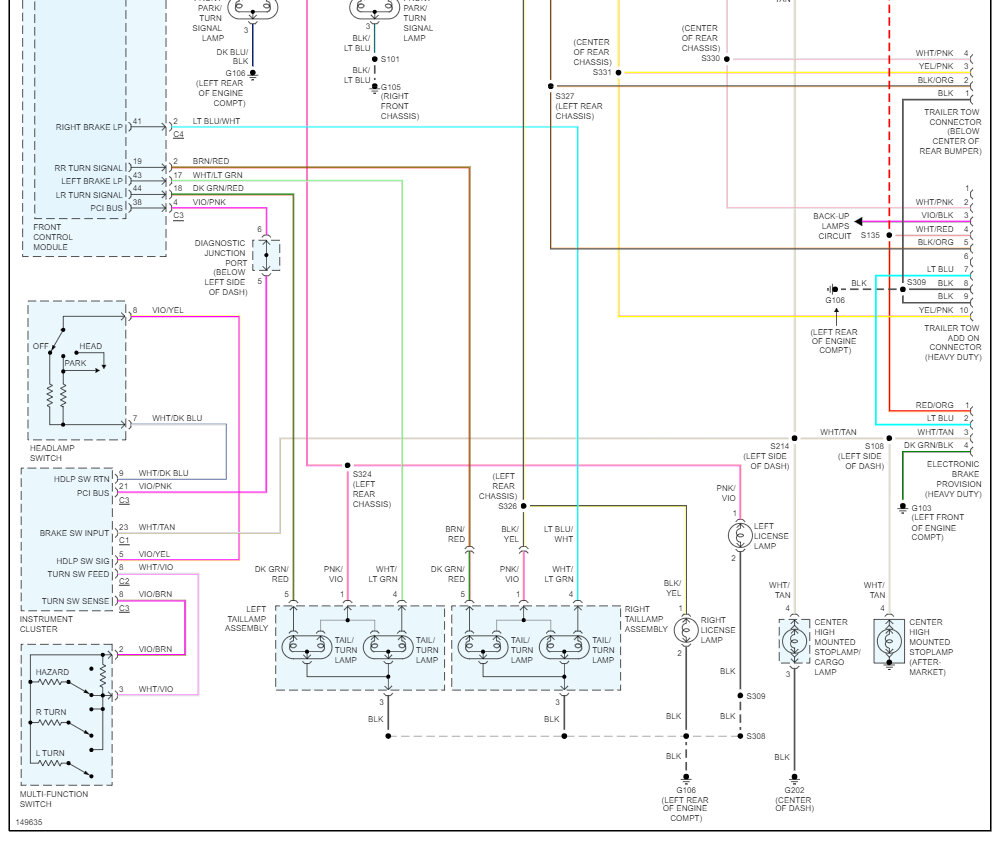Select the 'WHT/RED' wire label
This screenshot has height=842, width=1006.
coord(934,229)
